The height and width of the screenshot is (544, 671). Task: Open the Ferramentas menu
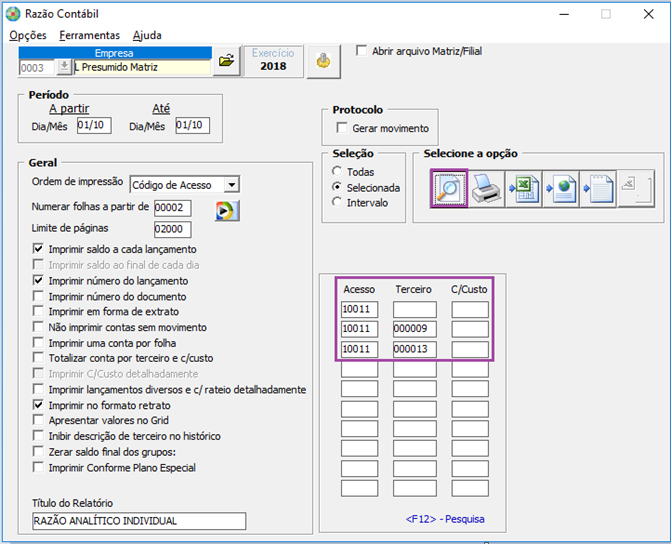pos(89,35)
